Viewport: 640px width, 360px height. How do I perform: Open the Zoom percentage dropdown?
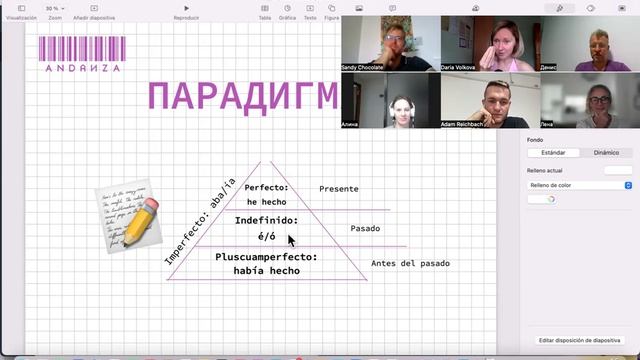(x=55, y=9)
